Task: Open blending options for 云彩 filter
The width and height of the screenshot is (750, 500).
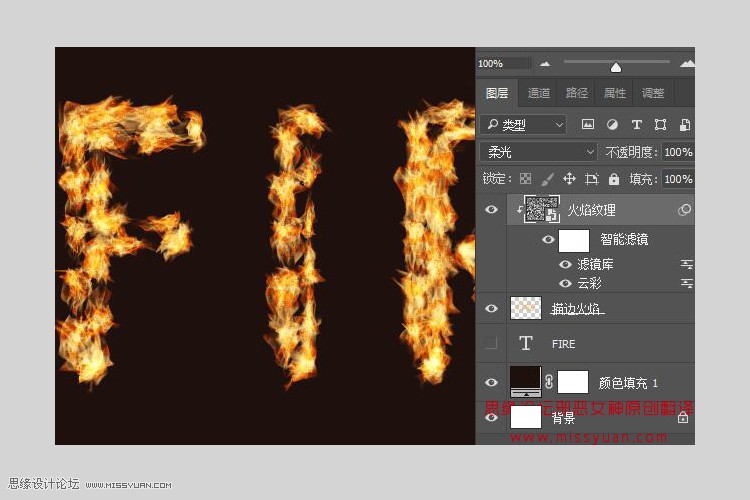Action: pos(686,283)
